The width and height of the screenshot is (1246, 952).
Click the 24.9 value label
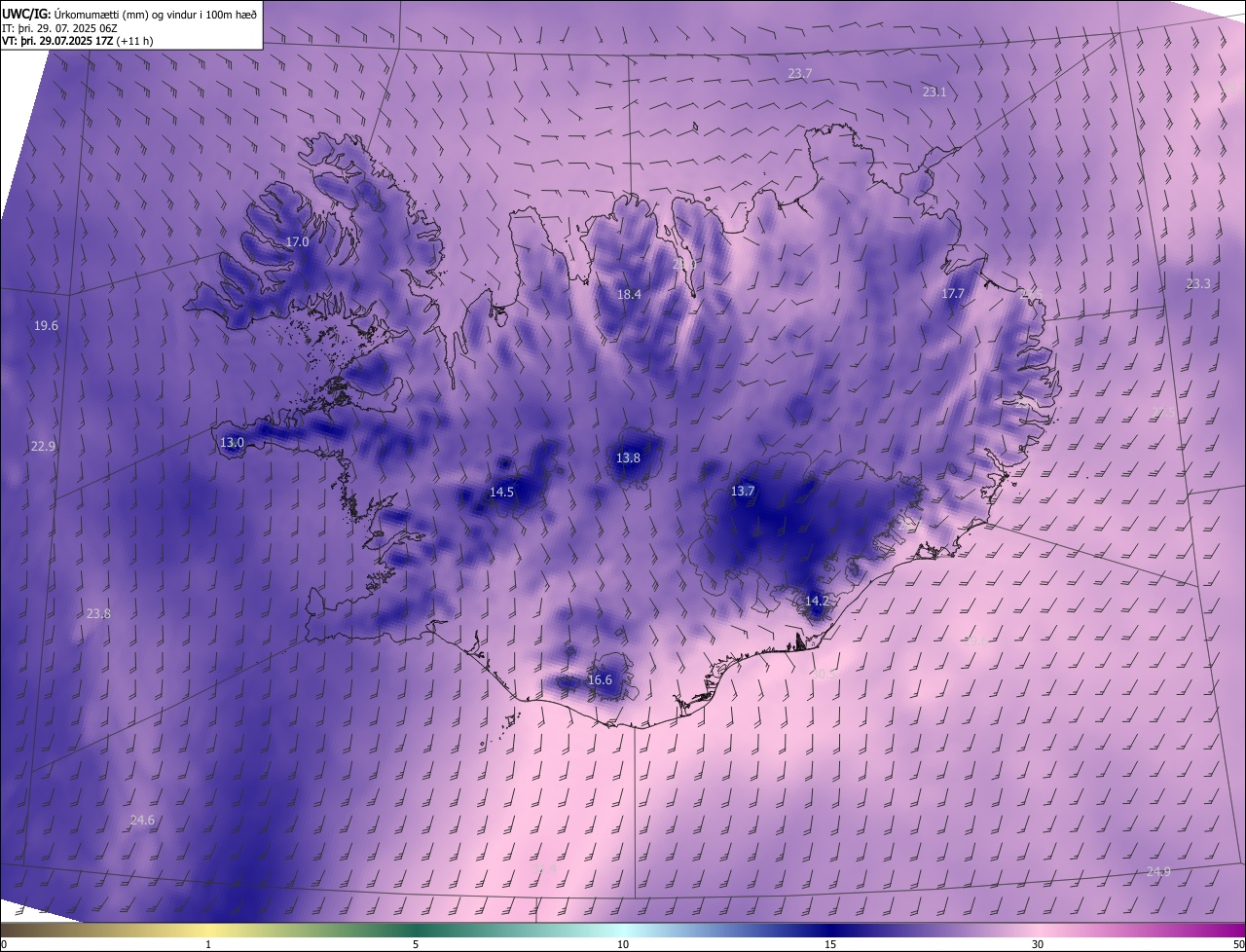tap(1158, 871)
